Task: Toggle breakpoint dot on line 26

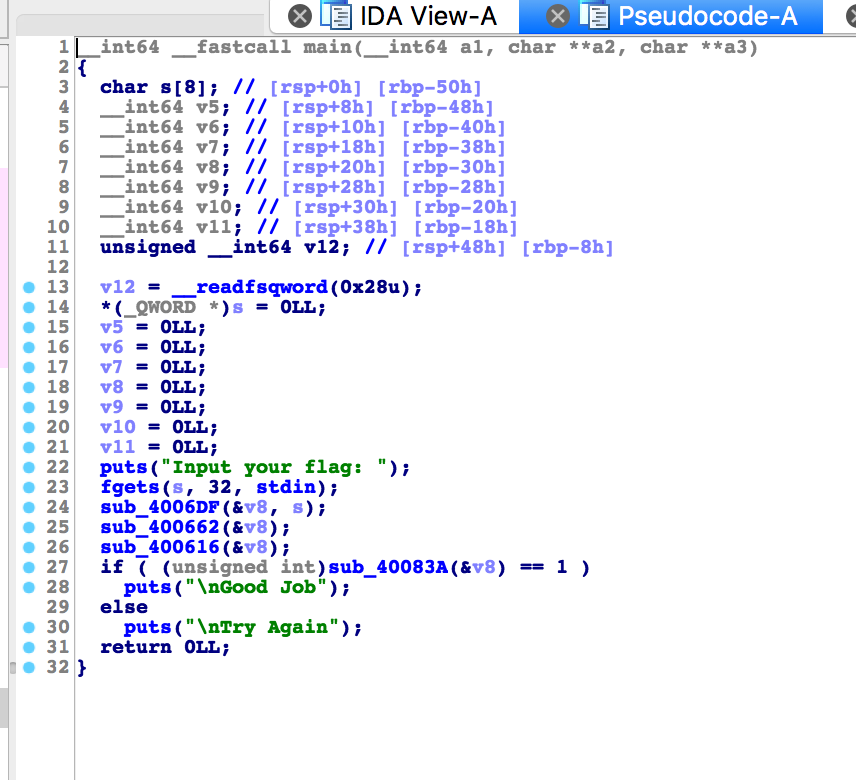Action: point(29,547)
